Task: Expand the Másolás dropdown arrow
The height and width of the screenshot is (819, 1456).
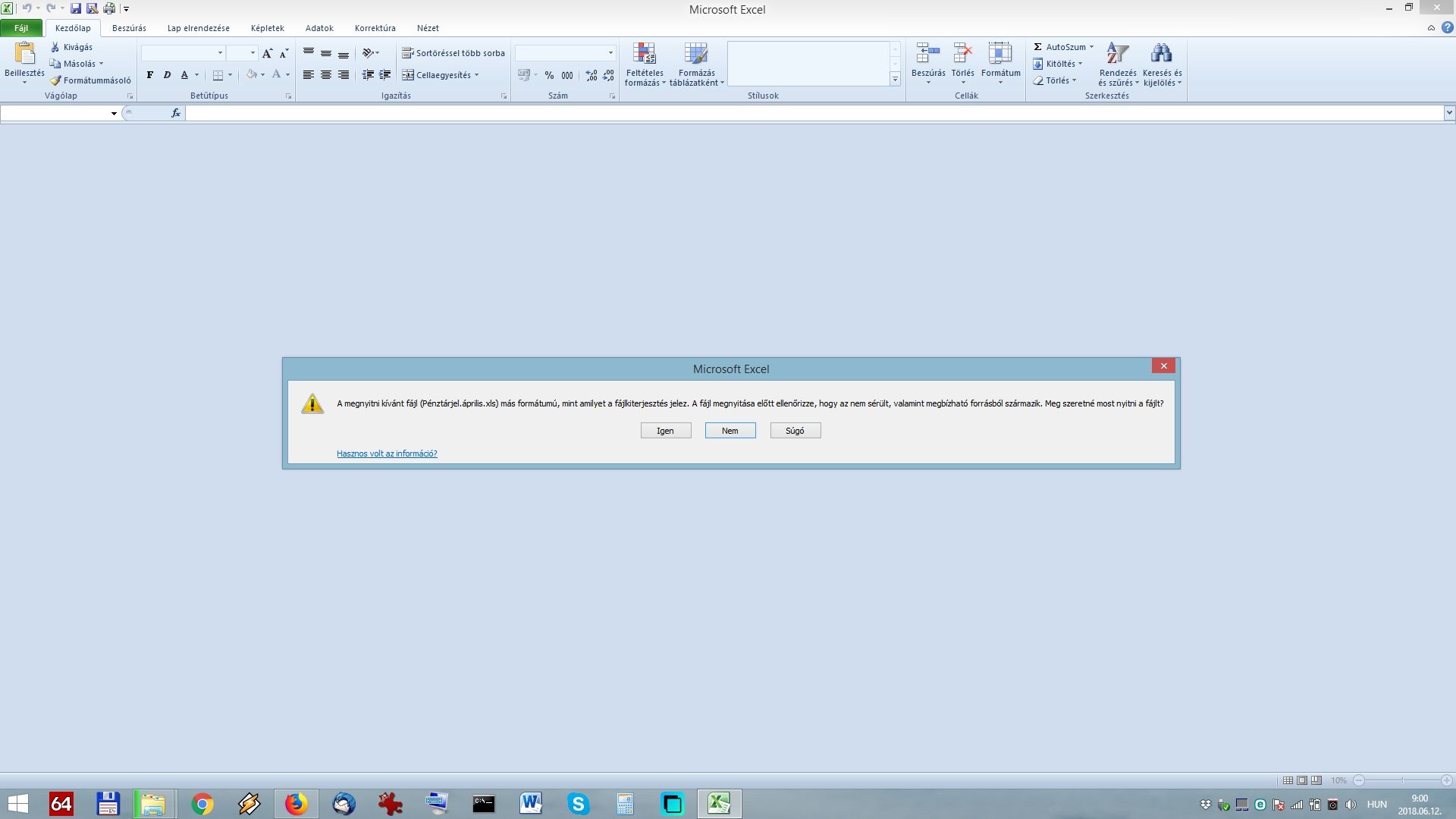Action: tap(101, 64)
